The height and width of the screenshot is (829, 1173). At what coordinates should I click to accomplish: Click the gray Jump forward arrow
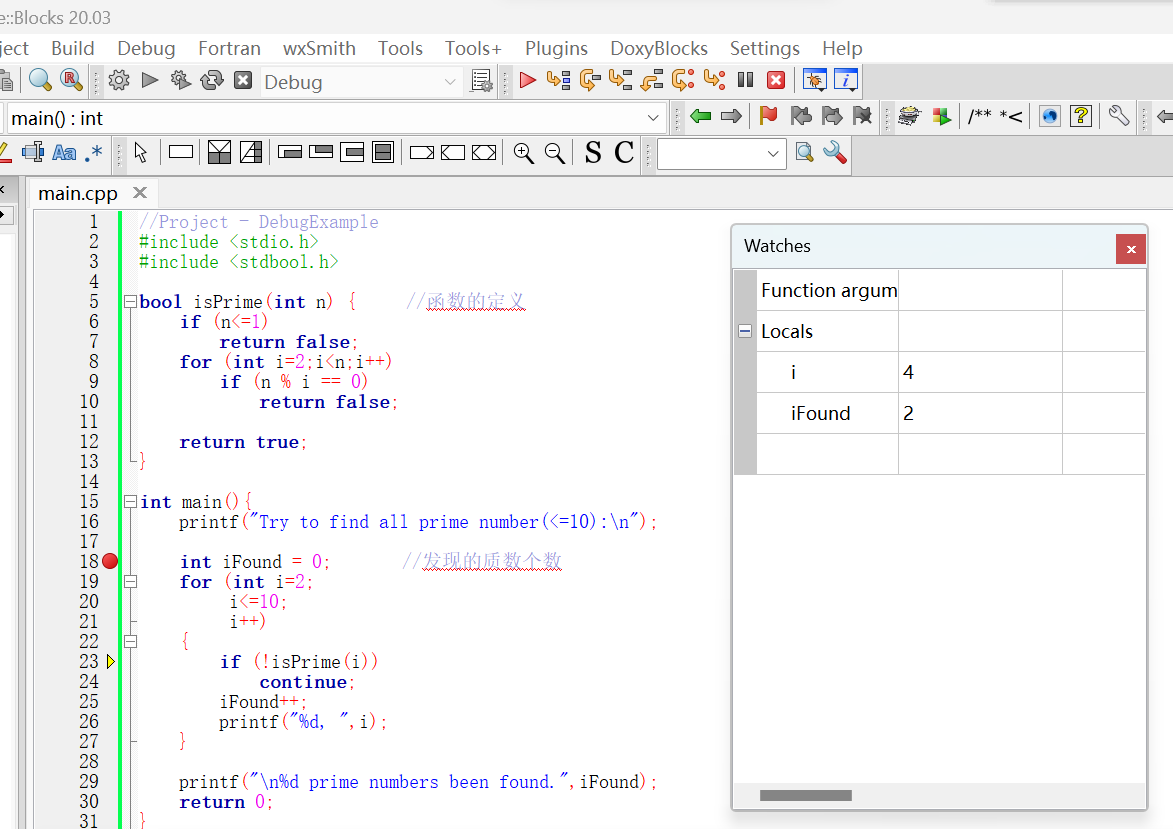coord(731,116)
